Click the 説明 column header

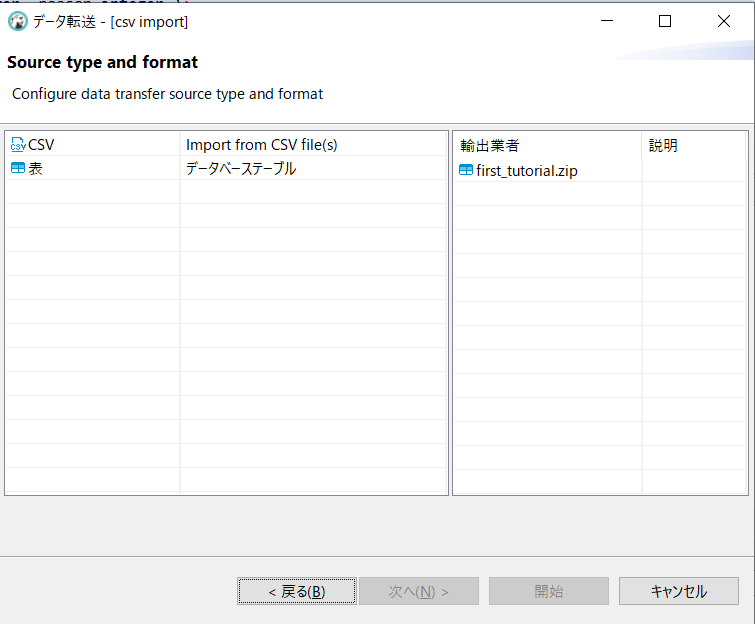coord(694,145)
